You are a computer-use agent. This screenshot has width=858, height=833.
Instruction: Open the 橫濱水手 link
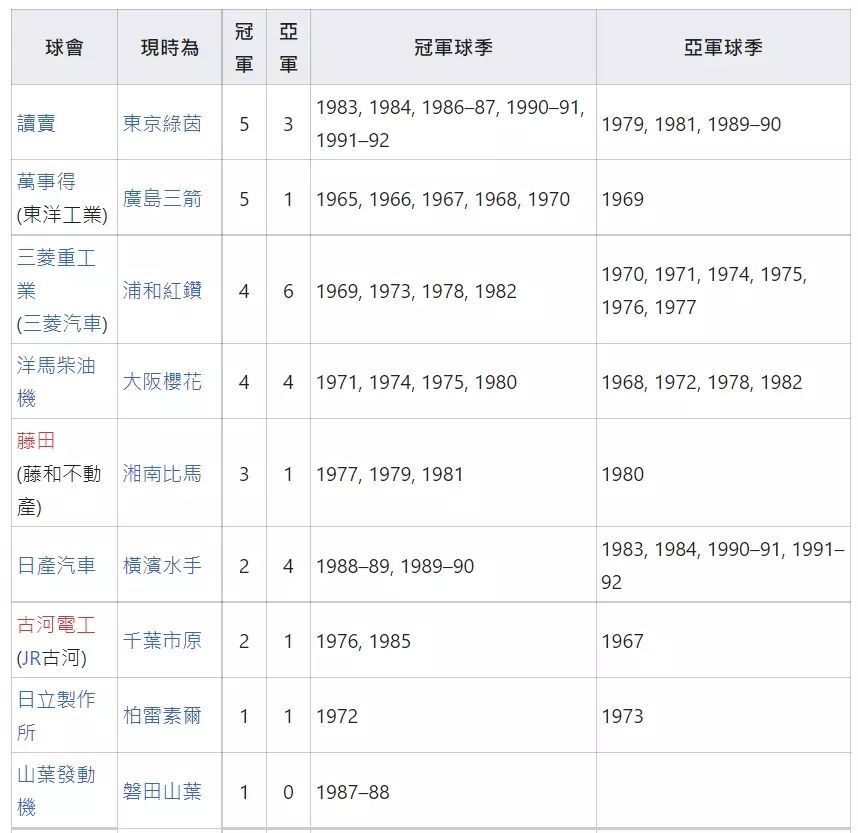click(x=162, y=565)
